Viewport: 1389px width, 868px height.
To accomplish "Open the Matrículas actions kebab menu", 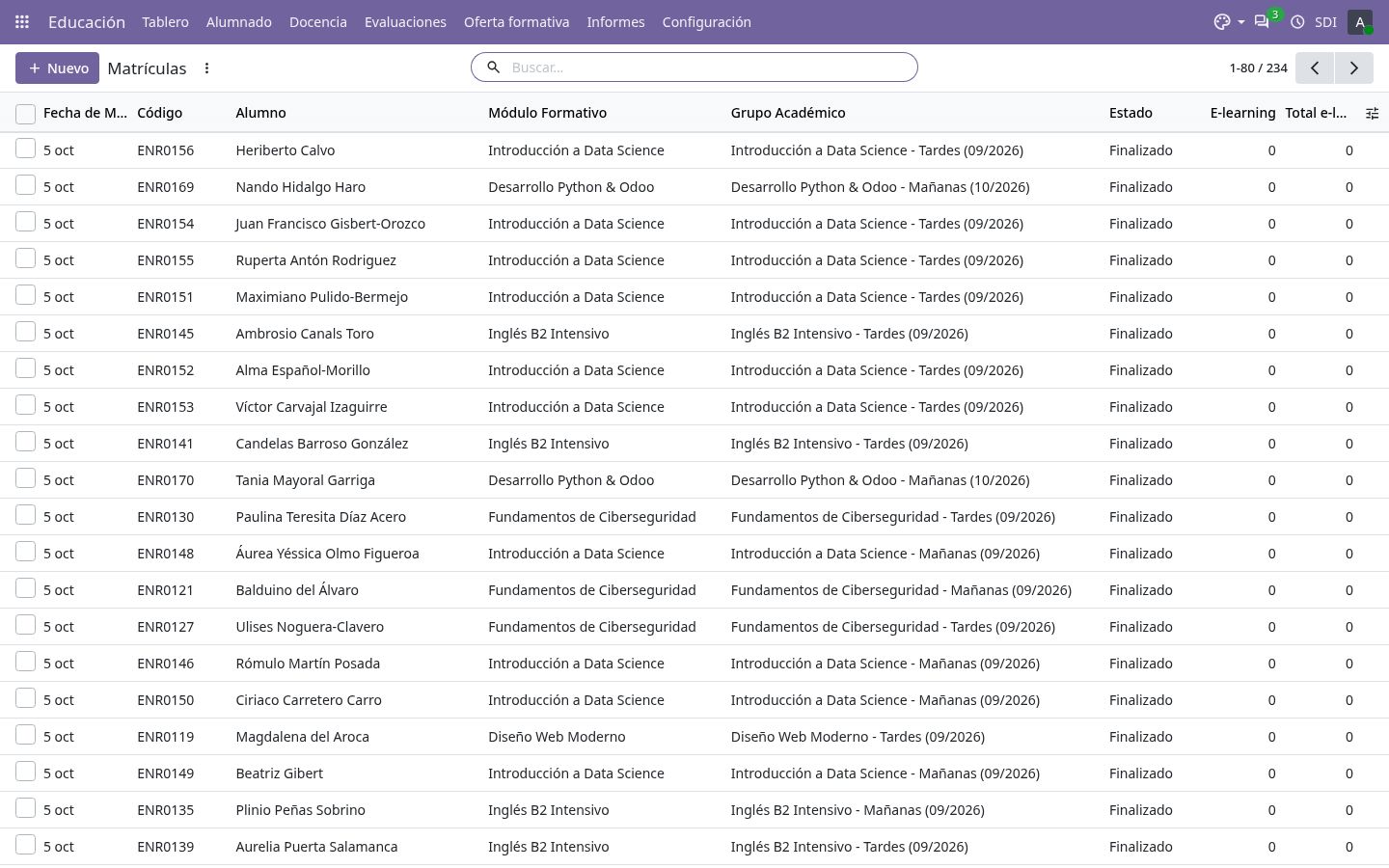I will point(206,68).
